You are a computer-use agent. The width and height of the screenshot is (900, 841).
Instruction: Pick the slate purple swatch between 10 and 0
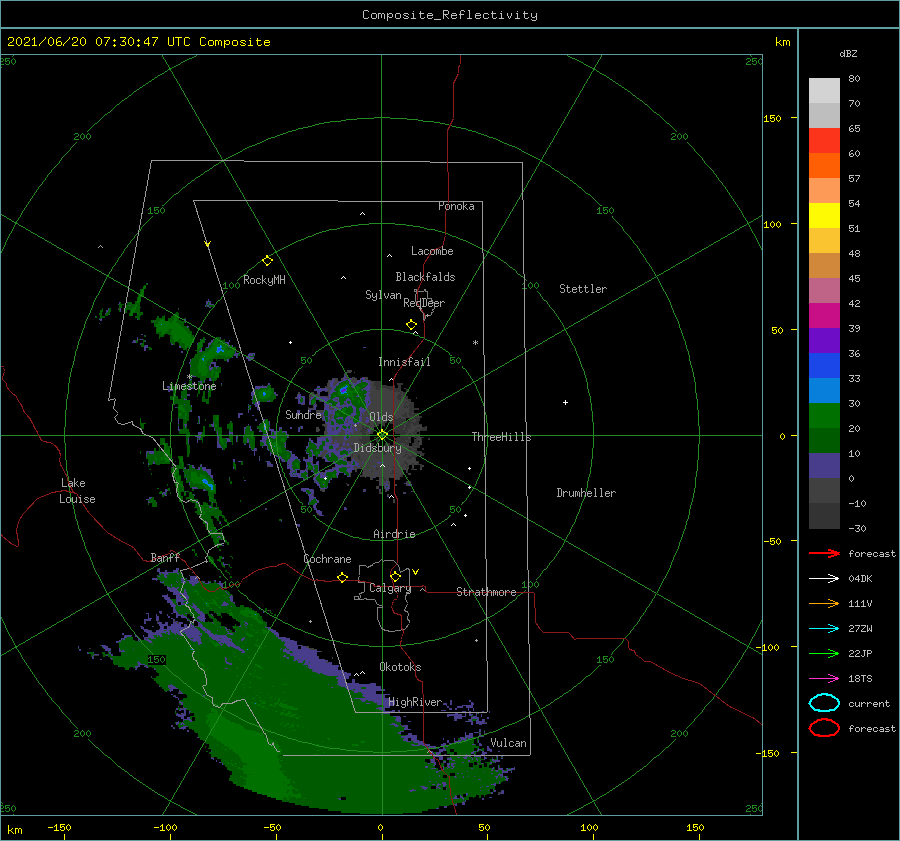coord(824,465)
